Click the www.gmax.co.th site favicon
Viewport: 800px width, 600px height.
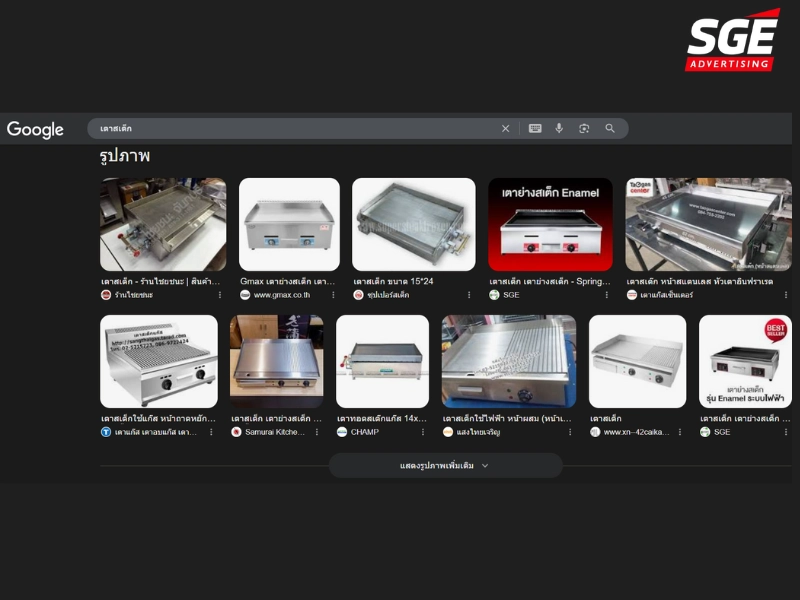pyautogui.click(x=245, y=295)
